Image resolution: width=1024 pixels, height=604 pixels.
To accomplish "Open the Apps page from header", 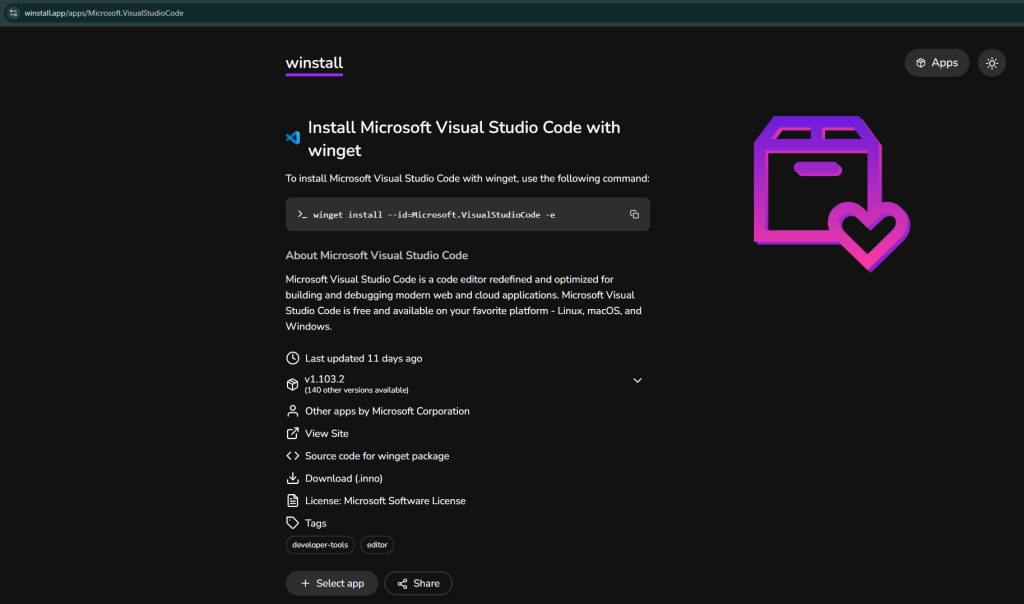I will [x=936, y=63].
